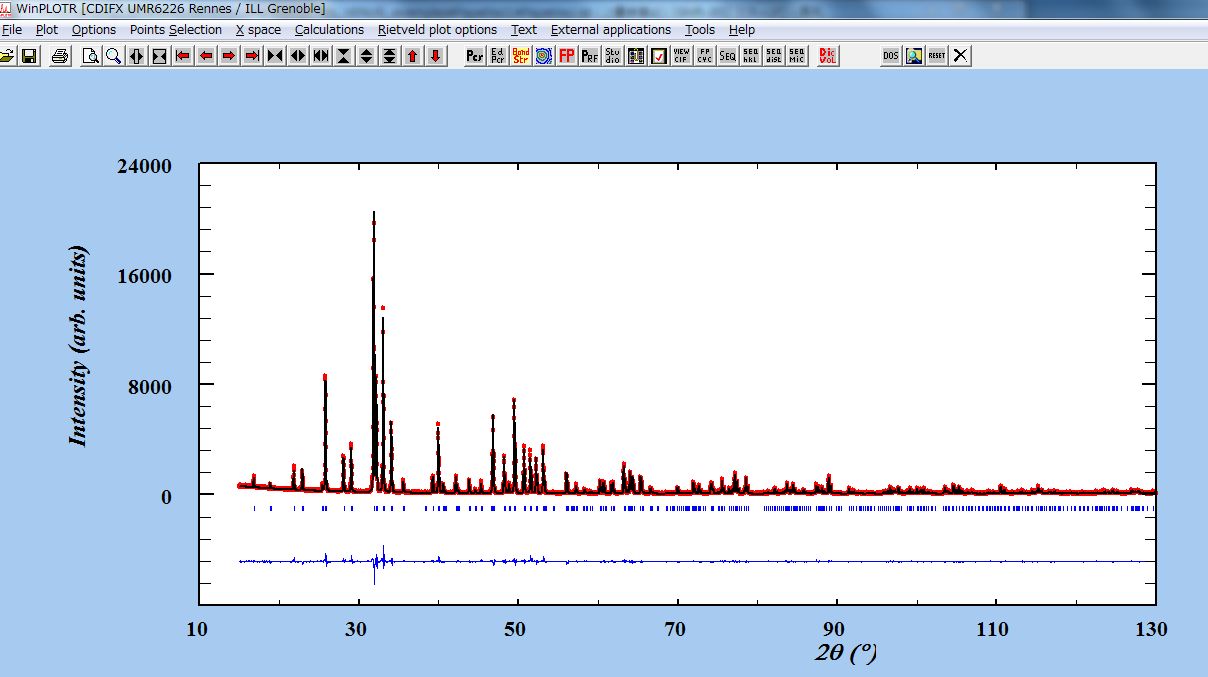
Task: Click the SEQ hkl toolbar icon
Action: coord(750,56)
